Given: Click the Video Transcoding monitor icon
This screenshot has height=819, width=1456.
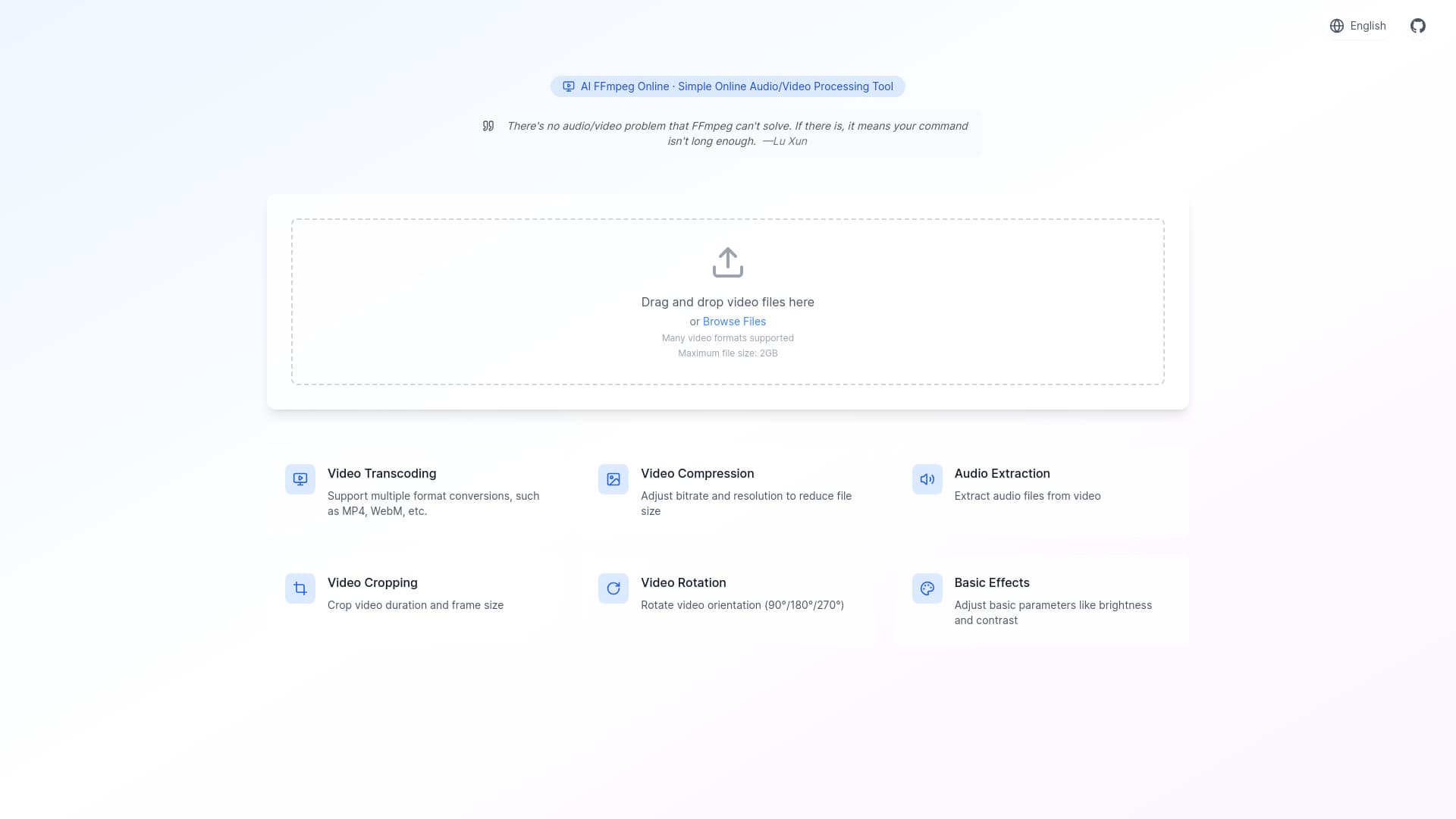Looking at the screenshot, I should coord(300,479).
